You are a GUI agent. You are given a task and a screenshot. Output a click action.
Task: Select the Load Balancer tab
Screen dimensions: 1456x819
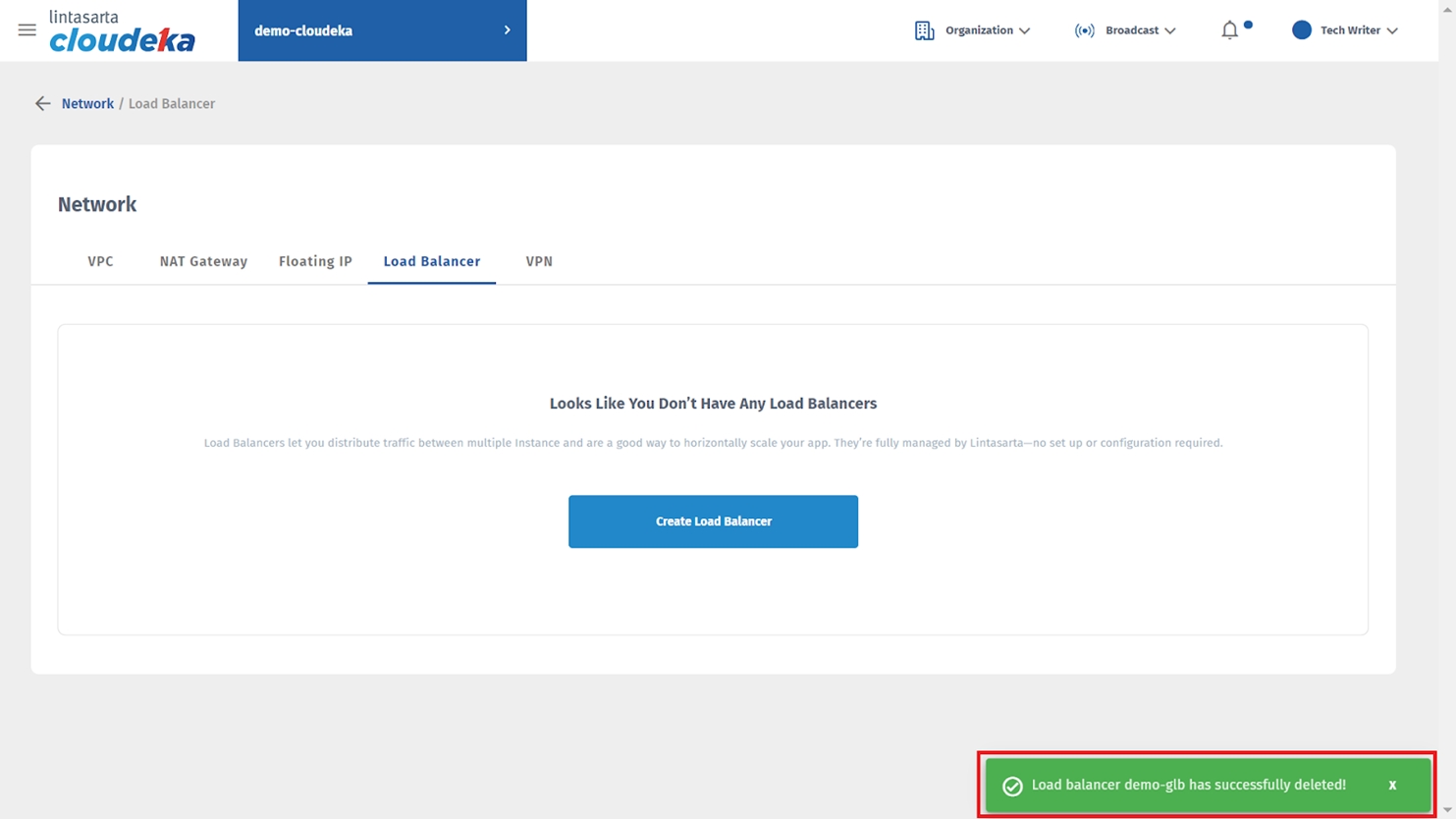(x=432, y=261)
